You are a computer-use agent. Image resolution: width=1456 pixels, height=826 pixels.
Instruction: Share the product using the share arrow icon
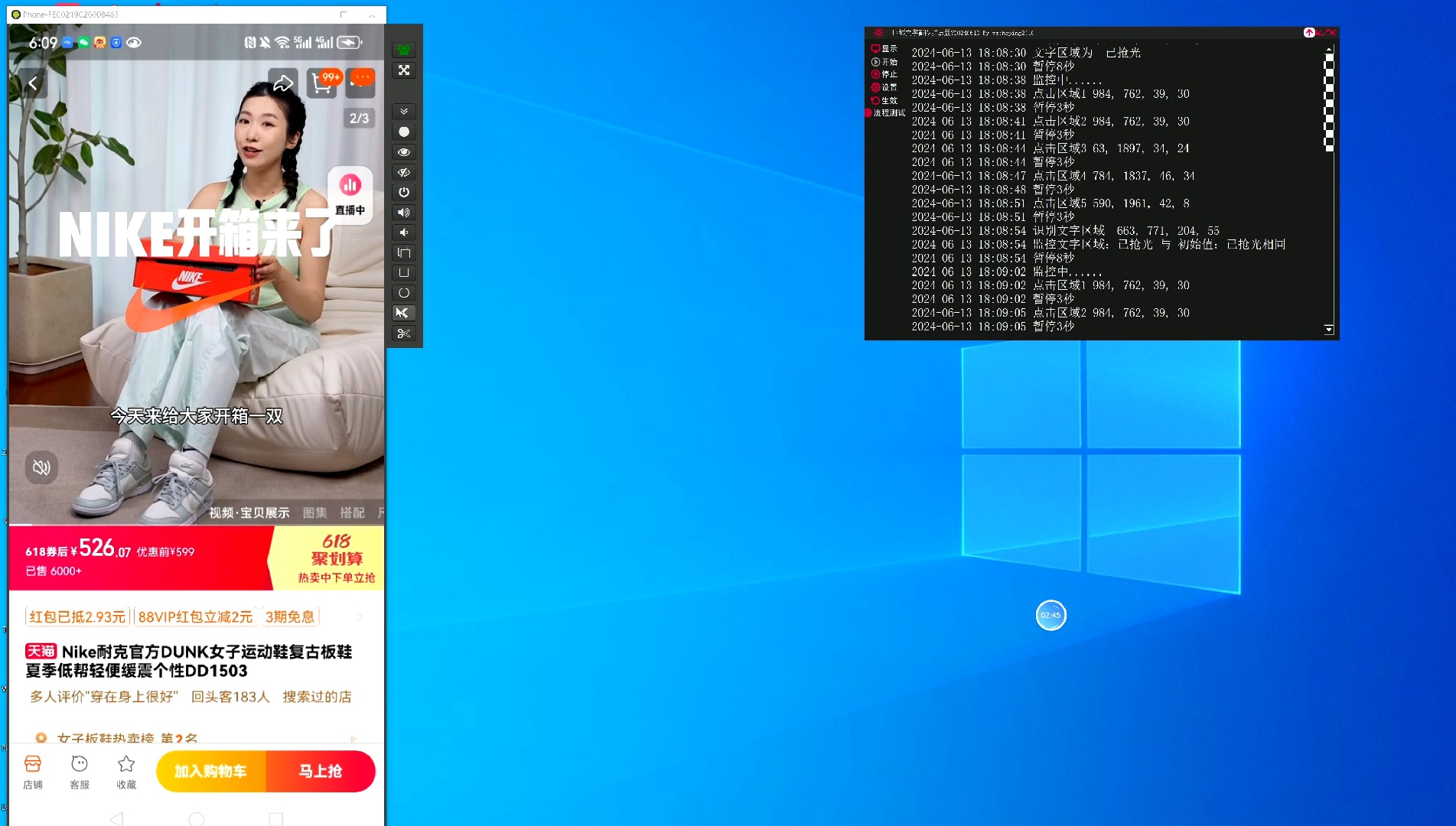[283, 83]
